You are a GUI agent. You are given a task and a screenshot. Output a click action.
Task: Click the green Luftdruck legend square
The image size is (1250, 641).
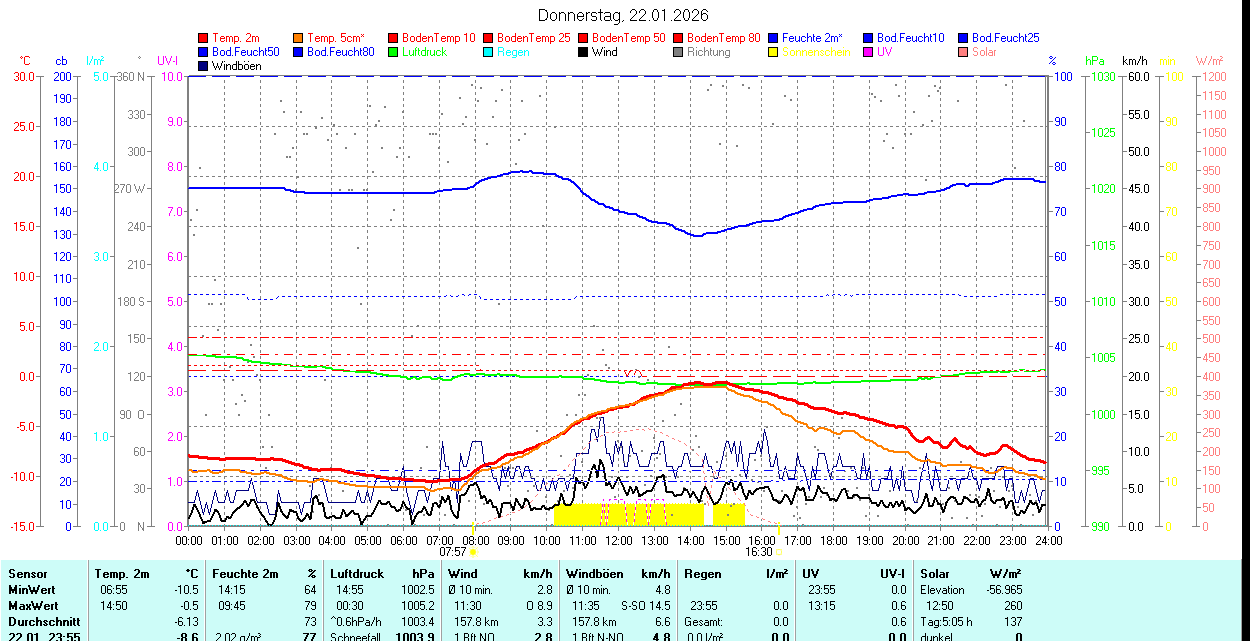coord(393,52)
